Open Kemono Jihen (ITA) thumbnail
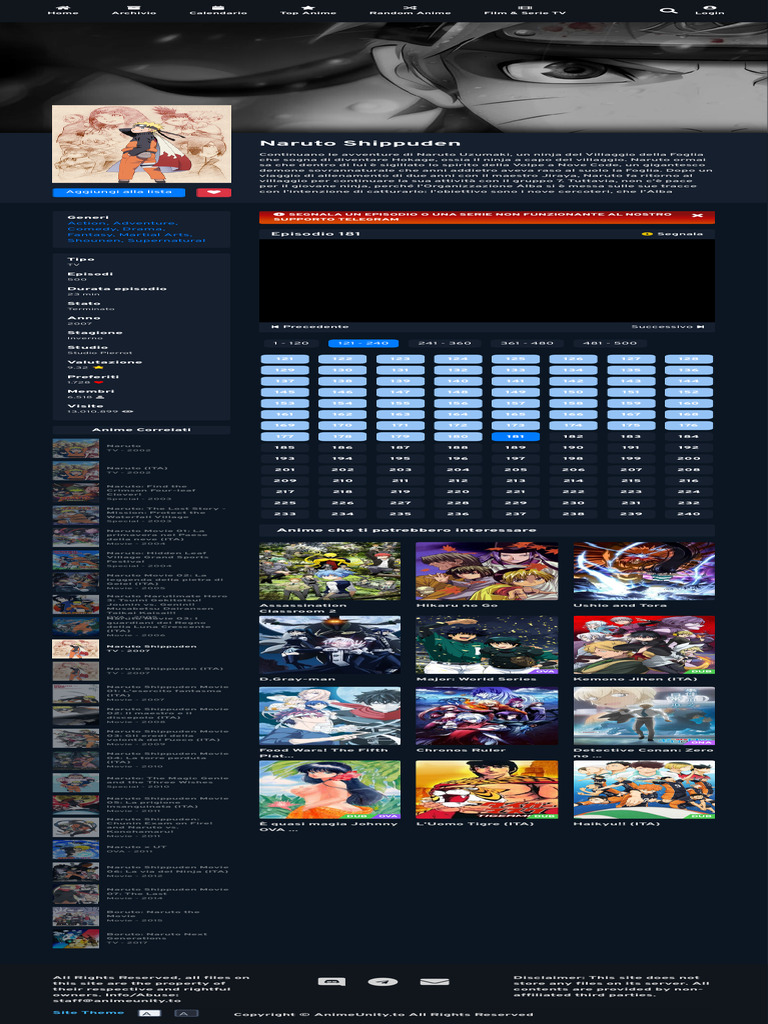Image resolution: width=768 pixels, height=1024 pixels. [644, 645]
